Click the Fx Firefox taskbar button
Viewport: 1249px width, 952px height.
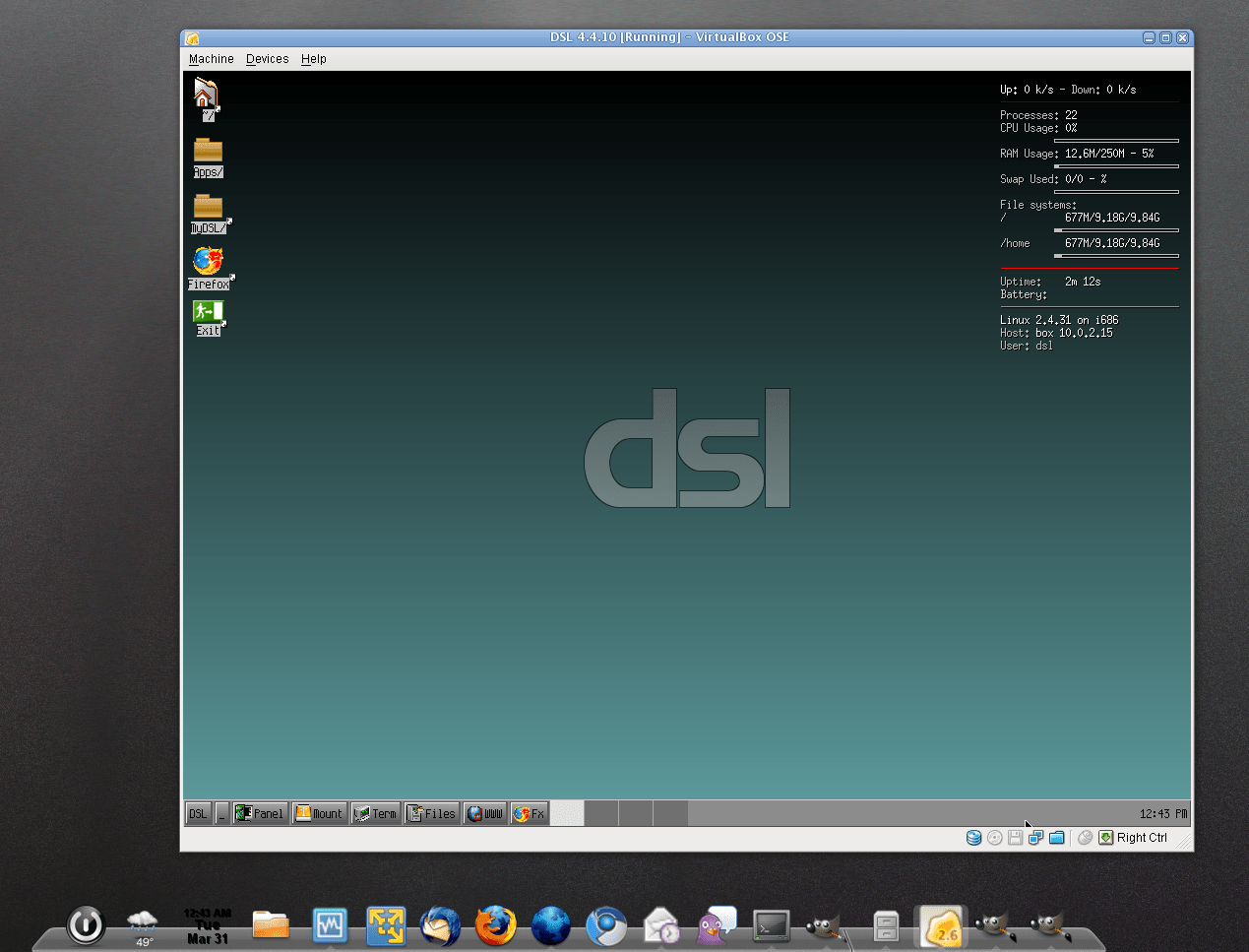tap(529, 813)
